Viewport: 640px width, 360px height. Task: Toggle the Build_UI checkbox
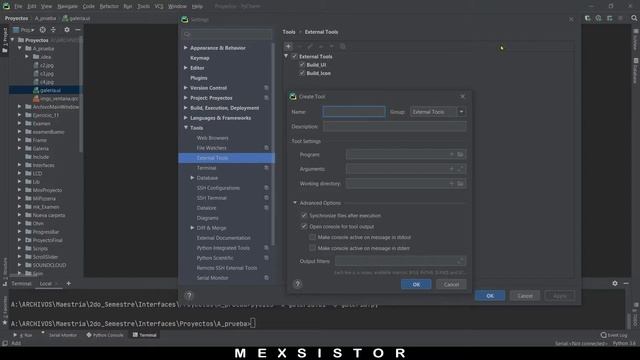tap(302, 65)
